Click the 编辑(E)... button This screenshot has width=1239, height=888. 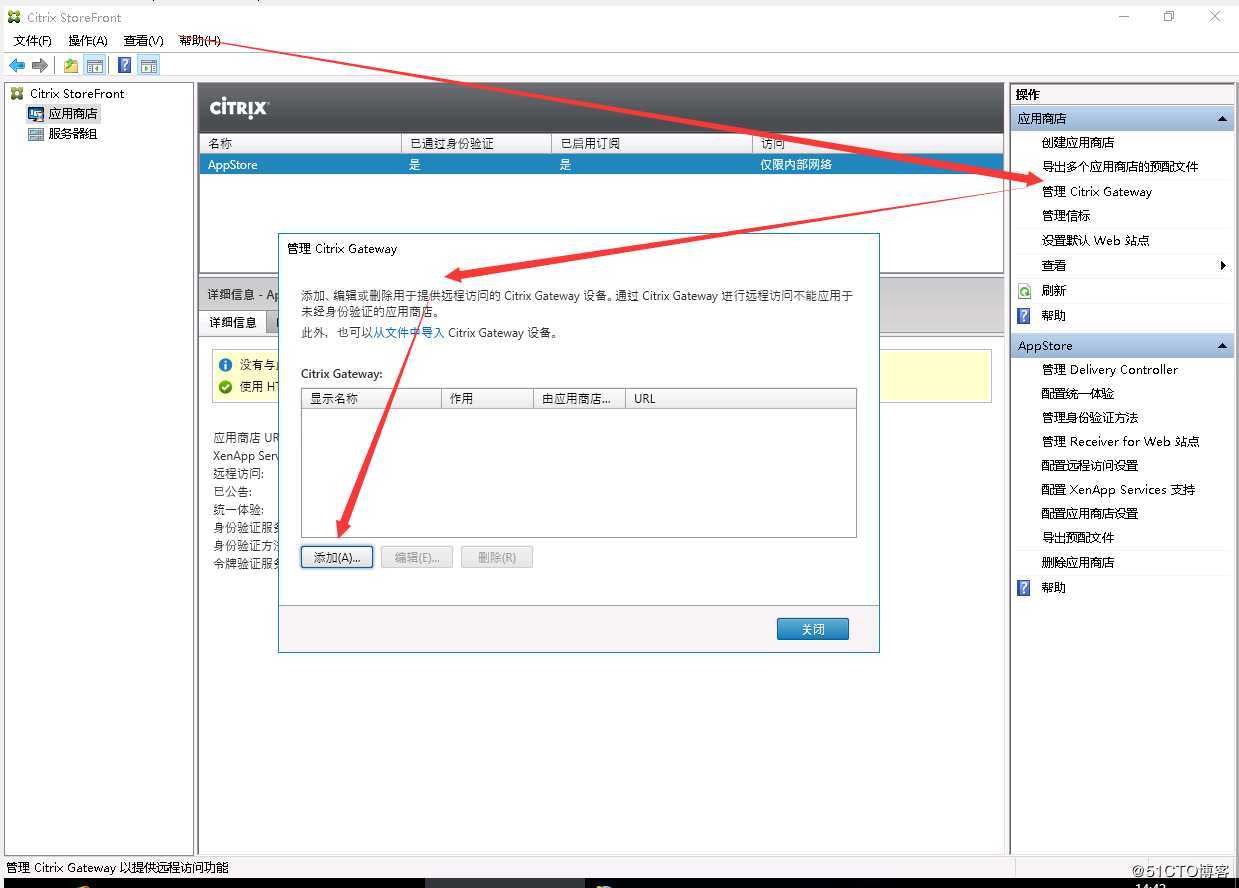pyautogui.click(x=417, y=557)
